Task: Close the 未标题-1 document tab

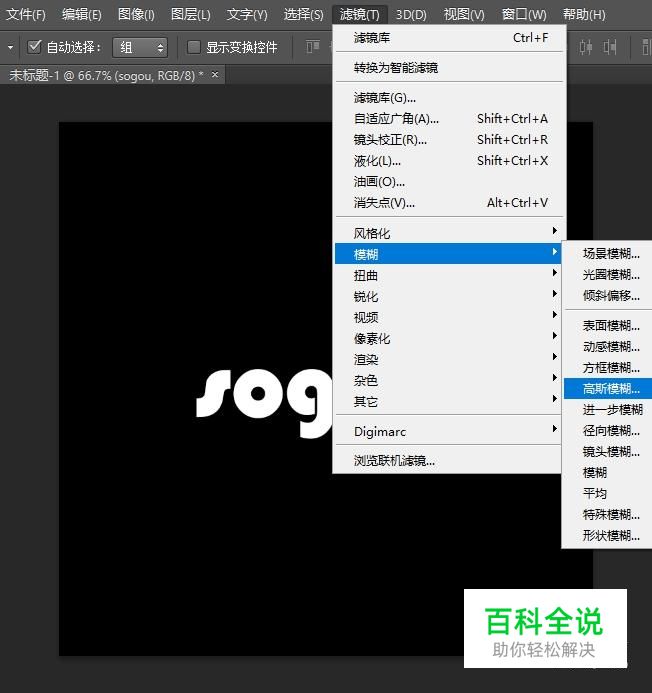Action: tap(215, 75)
